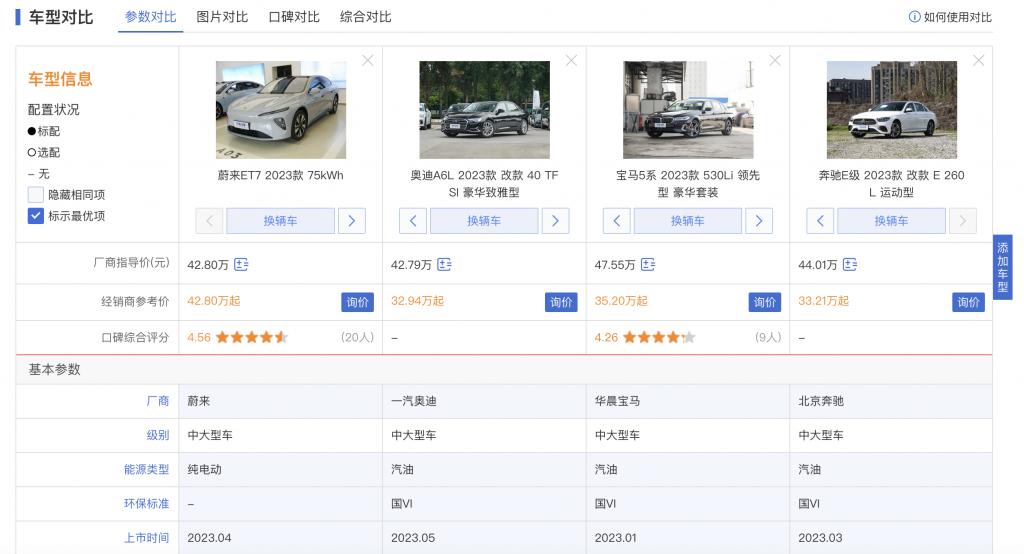Open 换辆车 selector for 奔驰E级
This screenshot has width=1024, height=554.
891,221
